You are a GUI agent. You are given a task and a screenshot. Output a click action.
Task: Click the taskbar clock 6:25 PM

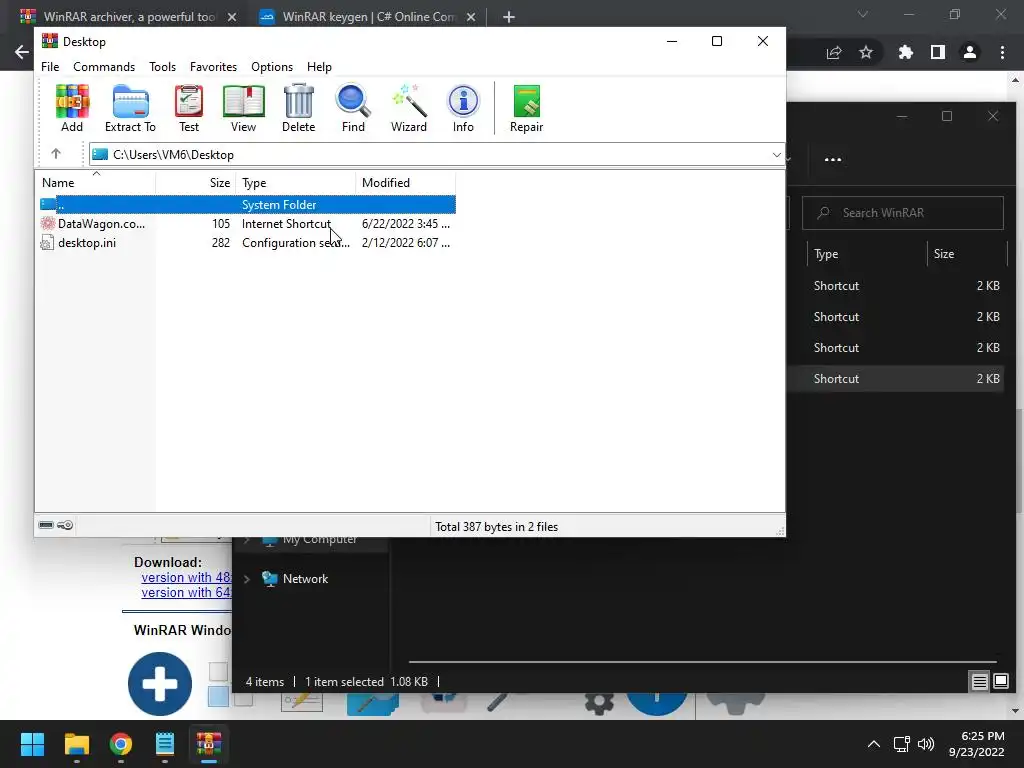coord(976,744)
